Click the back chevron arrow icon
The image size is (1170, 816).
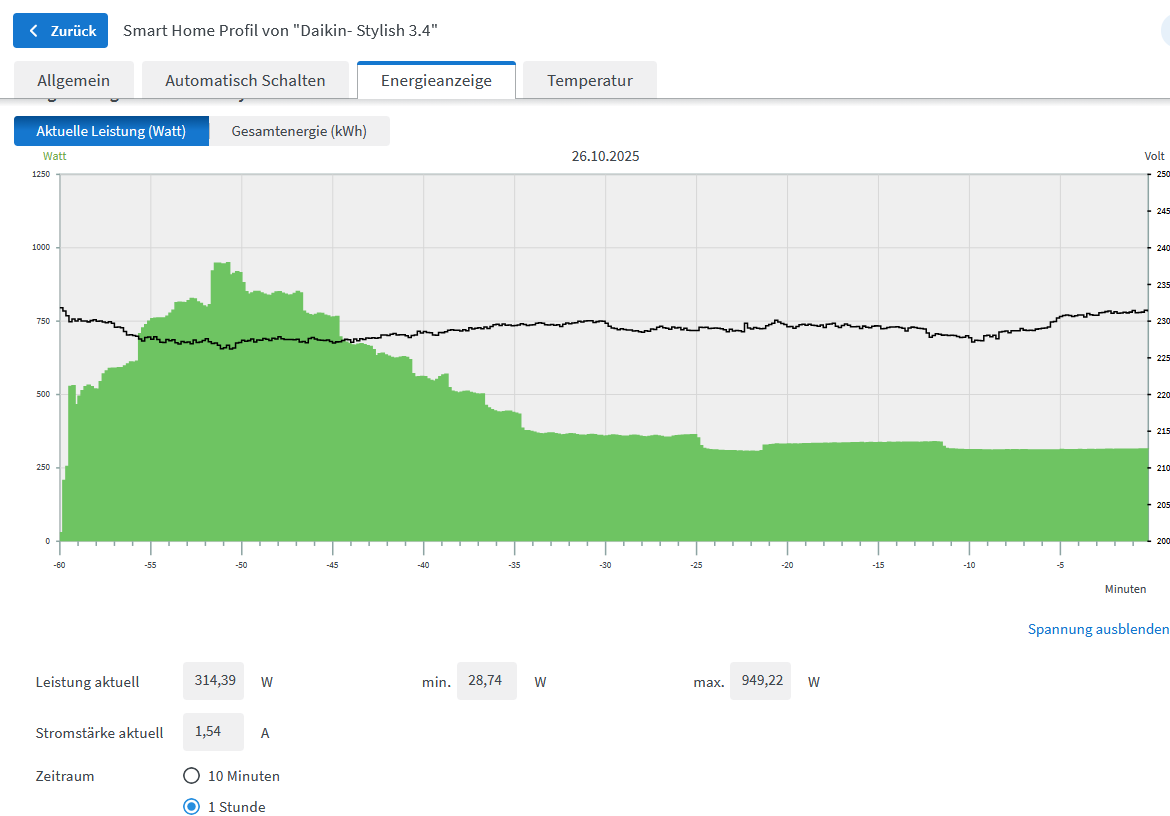click(x=34, y=31)
